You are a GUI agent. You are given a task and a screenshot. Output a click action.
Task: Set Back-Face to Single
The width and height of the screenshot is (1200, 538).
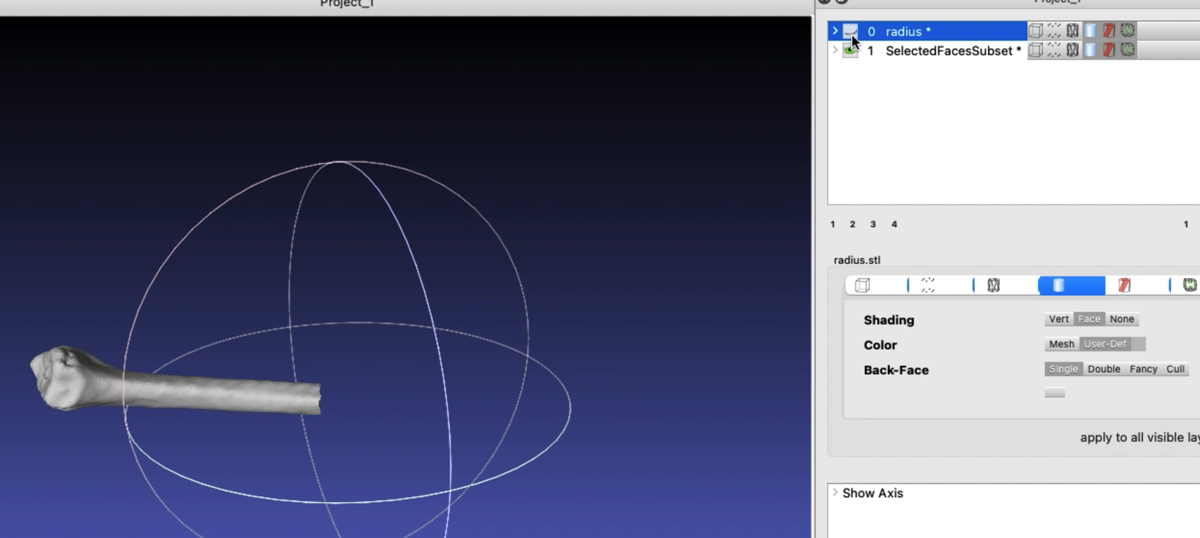click(x=1063, y=369)
